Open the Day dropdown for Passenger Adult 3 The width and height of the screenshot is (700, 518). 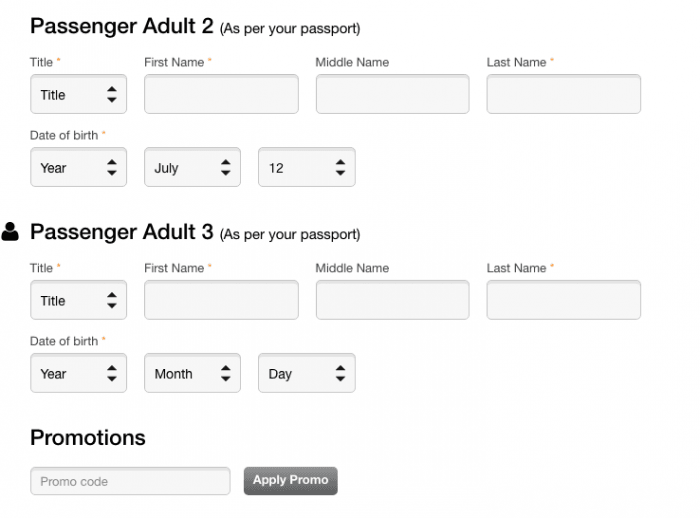pyautogui.click(x=306, y=374)
